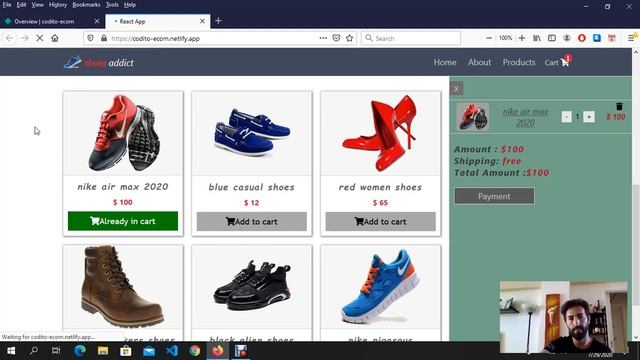640x360 pixels.
Task: Toggle the sidebar view icon
Action: pyautogui.click(x=552, y=38)
